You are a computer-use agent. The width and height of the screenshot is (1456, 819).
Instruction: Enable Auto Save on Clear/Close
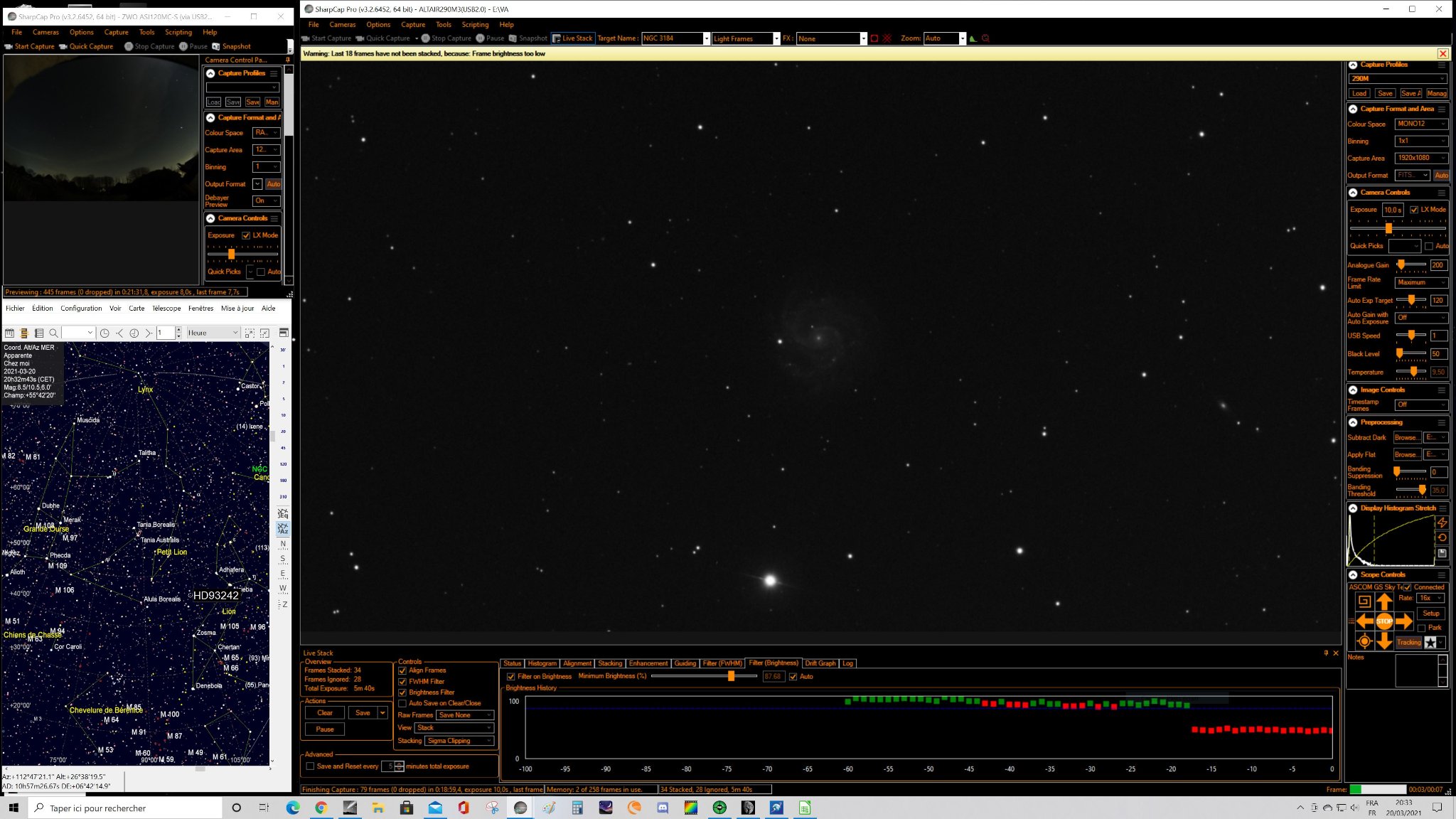[402, 703]
